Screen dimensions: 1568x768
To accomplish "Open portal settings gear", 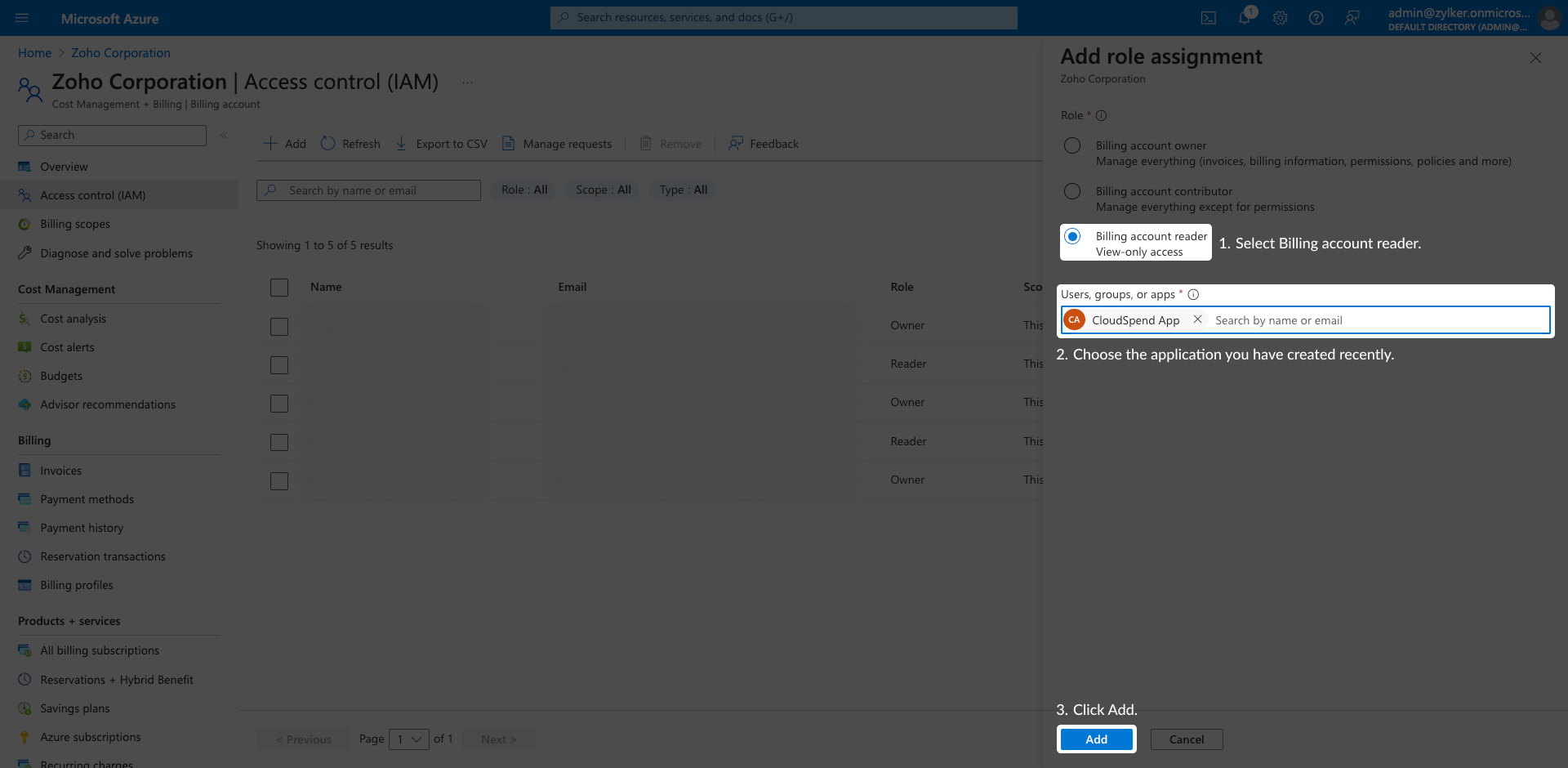I will coord(1281,18).
